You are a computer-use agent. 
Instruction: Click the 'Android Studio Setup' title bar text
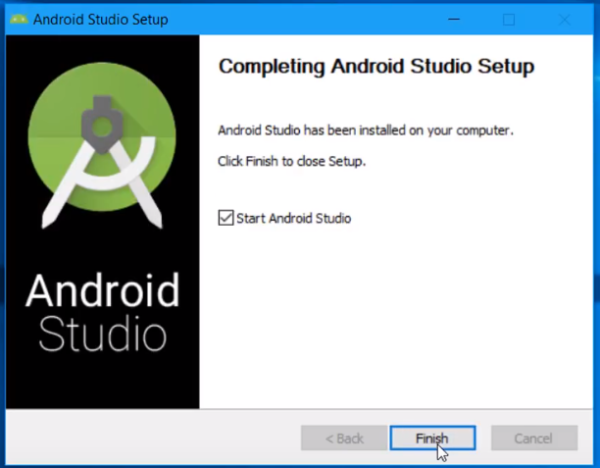101,19
